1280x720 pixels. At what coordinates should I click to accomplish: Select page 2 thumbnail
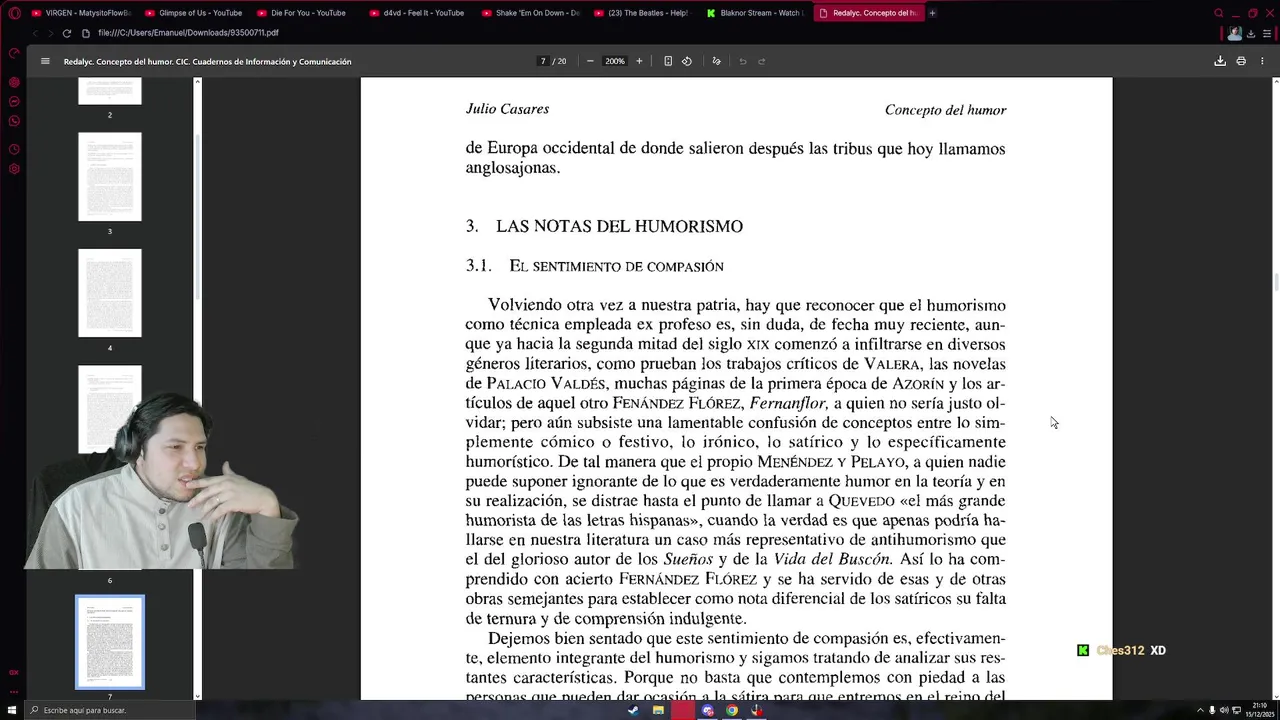(110, 91)
